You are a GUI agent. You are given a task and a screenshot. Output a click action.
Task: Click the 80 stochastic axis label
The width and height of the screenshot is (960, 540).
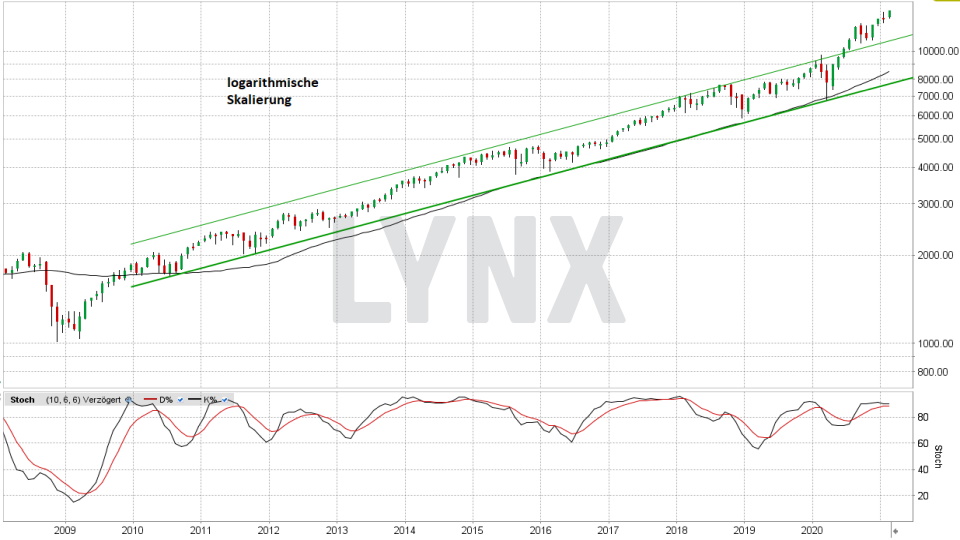point(923,418)
